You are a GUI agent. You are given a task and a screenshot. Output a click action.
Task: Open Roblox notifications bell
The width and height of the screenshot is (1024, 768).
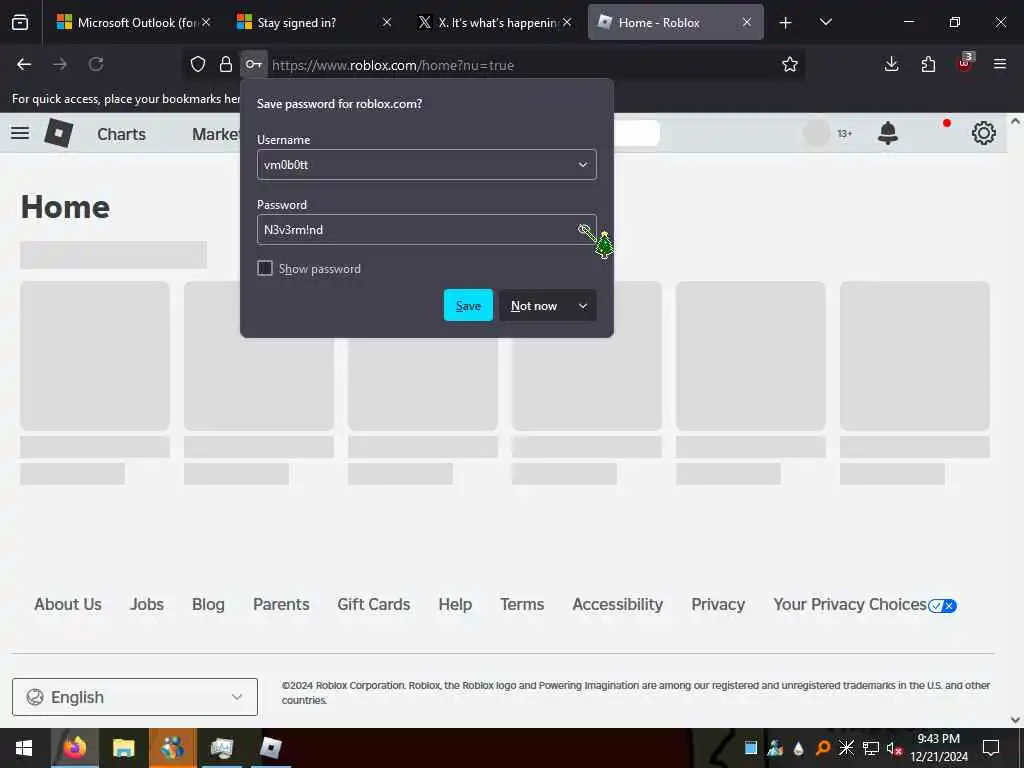[888, 133]
